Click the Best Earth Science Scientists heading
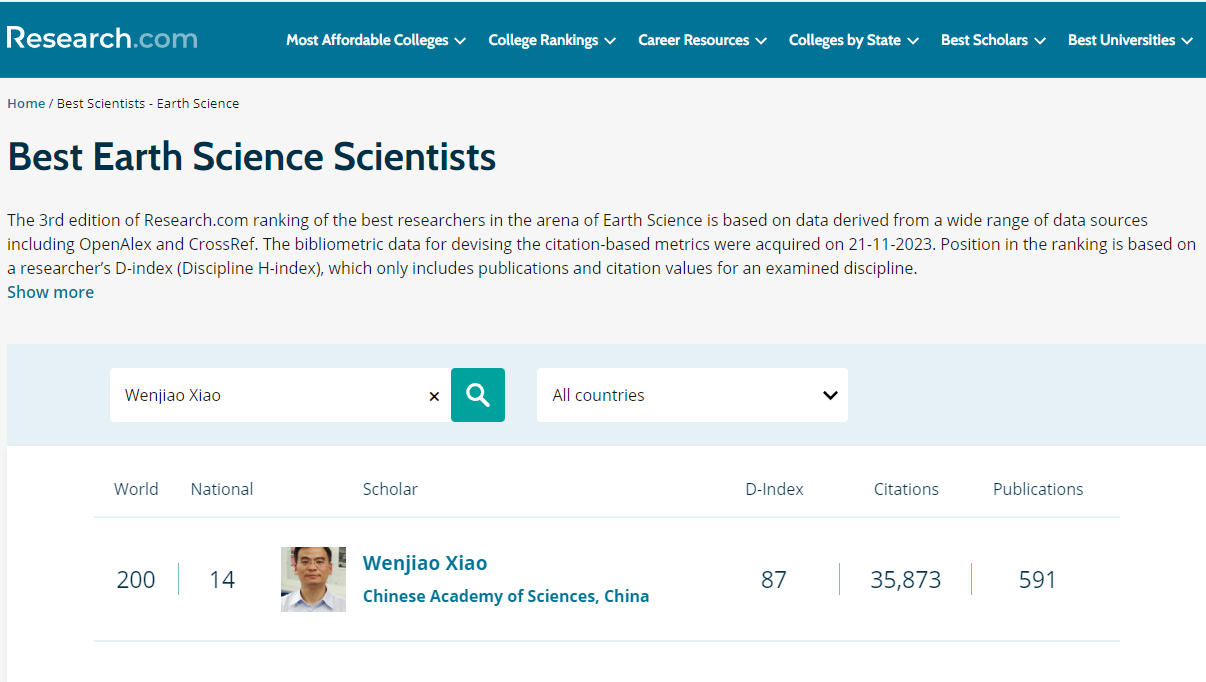1206x682 pixels. [252, 157]
